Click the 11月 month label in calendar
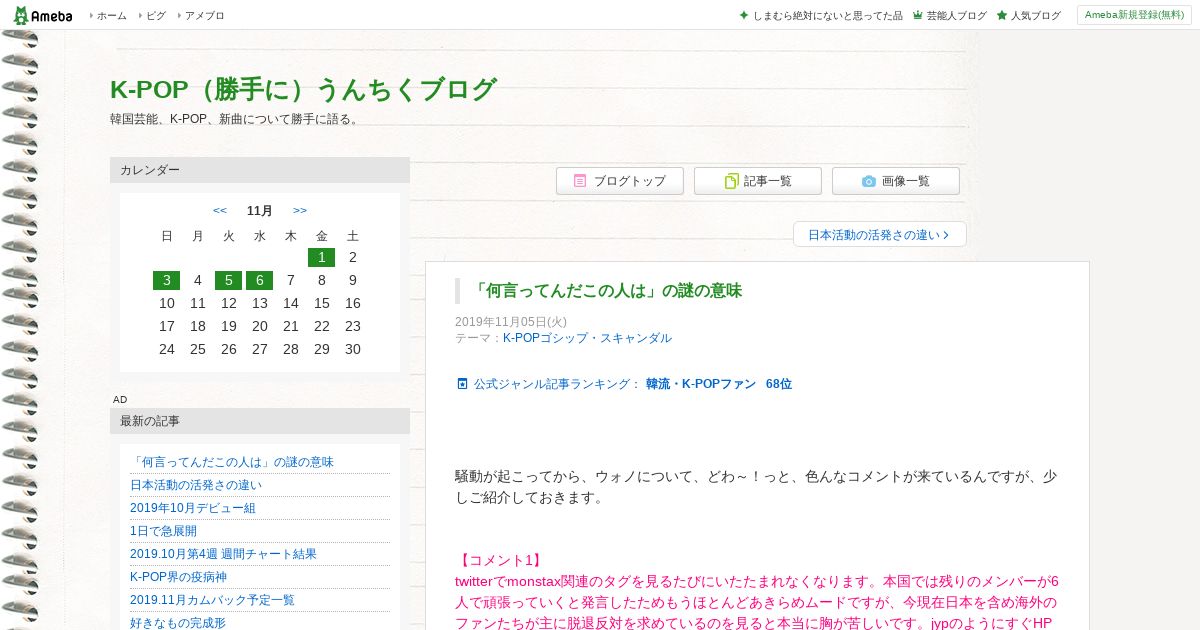Viewport: 1200px width, 630px height. click(260, 210)
